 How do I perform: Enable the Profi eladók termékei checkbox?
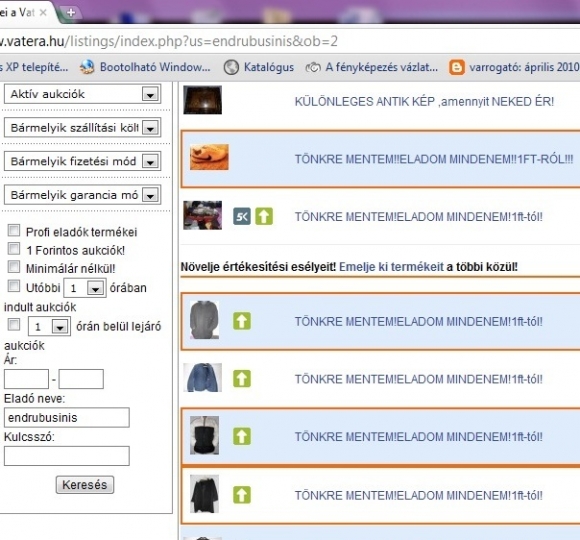(x=14, y=230)
